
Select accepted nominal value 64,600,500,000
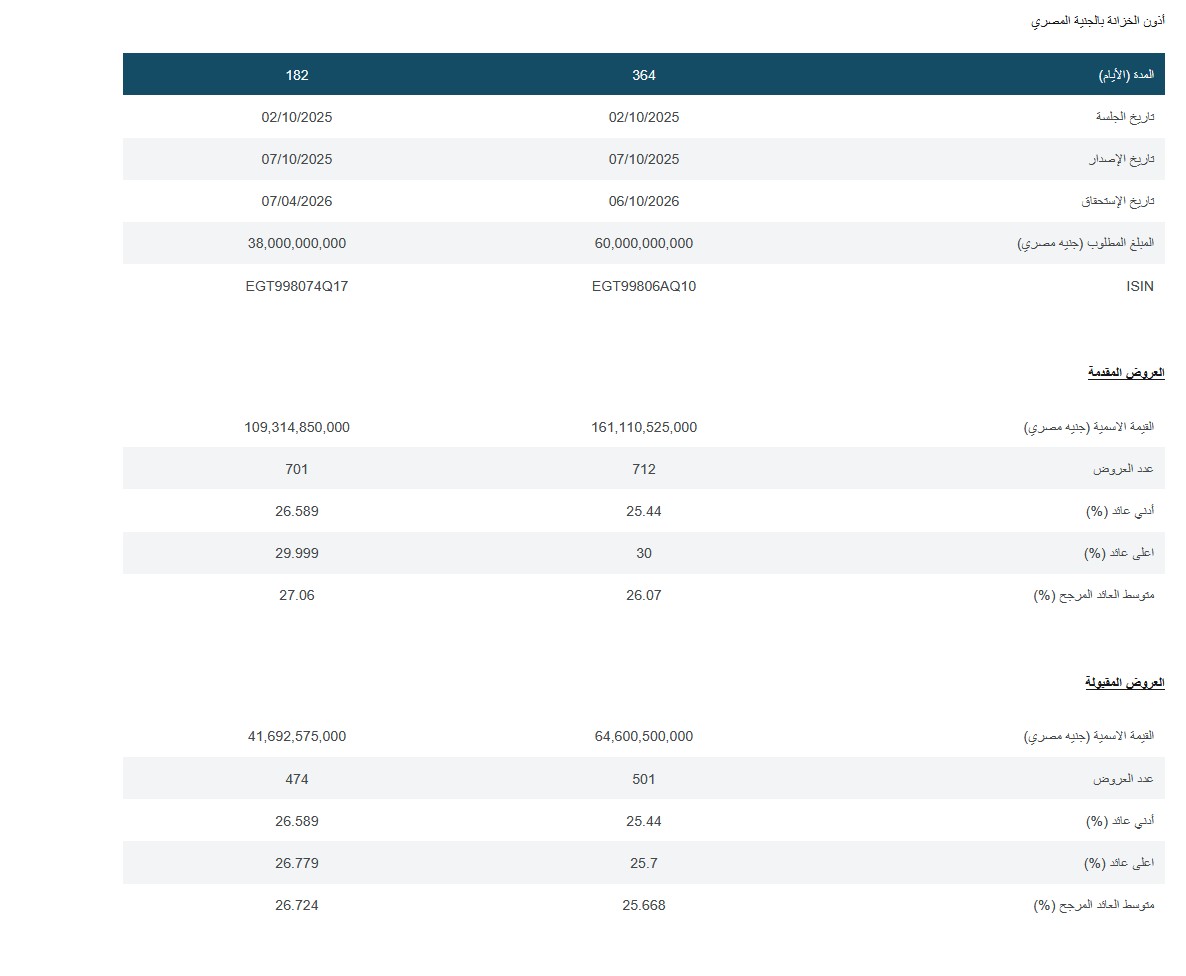pos(644,736)
